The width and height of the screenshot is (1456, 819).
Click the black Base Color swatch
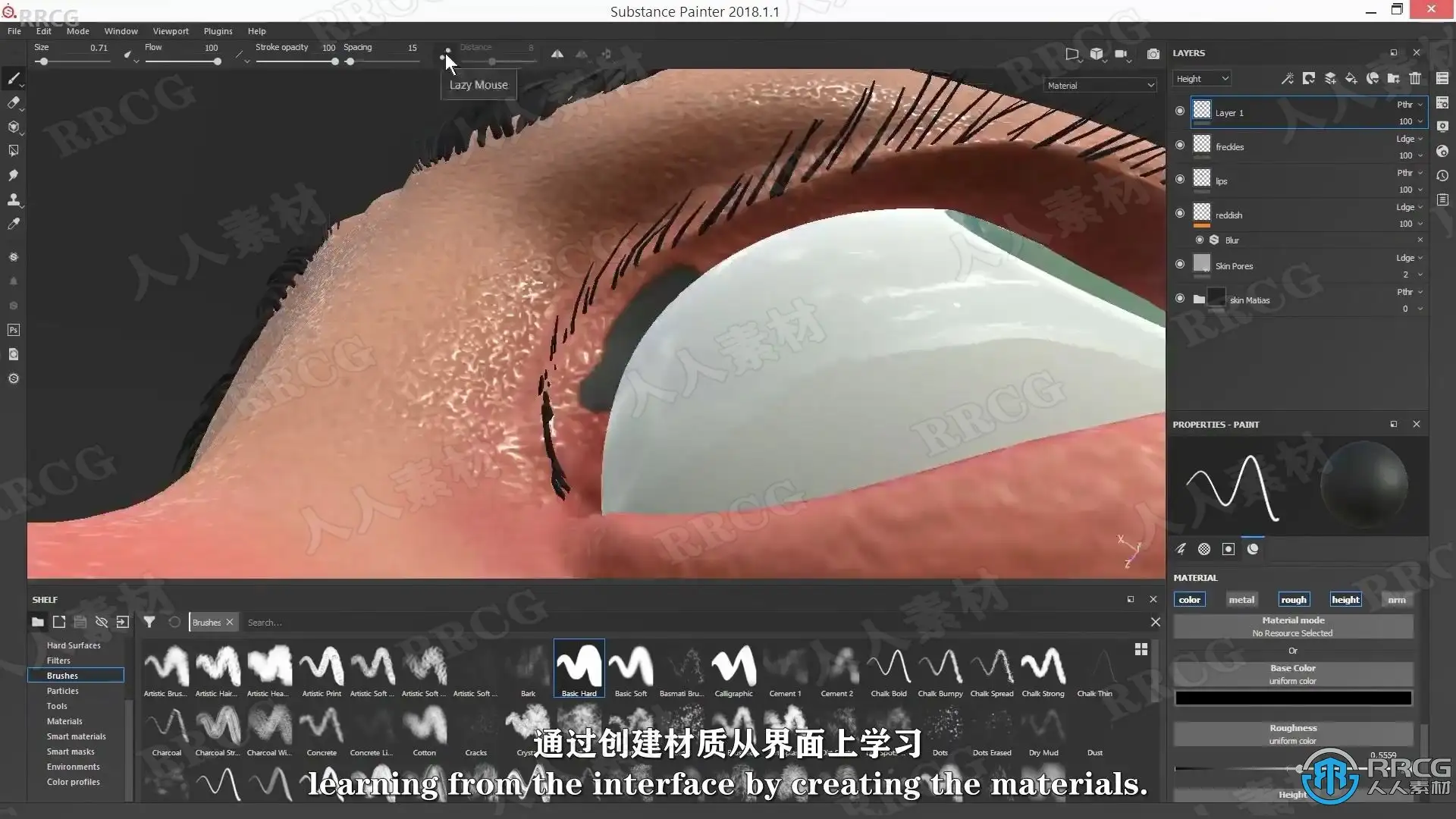coord(1293,698)
